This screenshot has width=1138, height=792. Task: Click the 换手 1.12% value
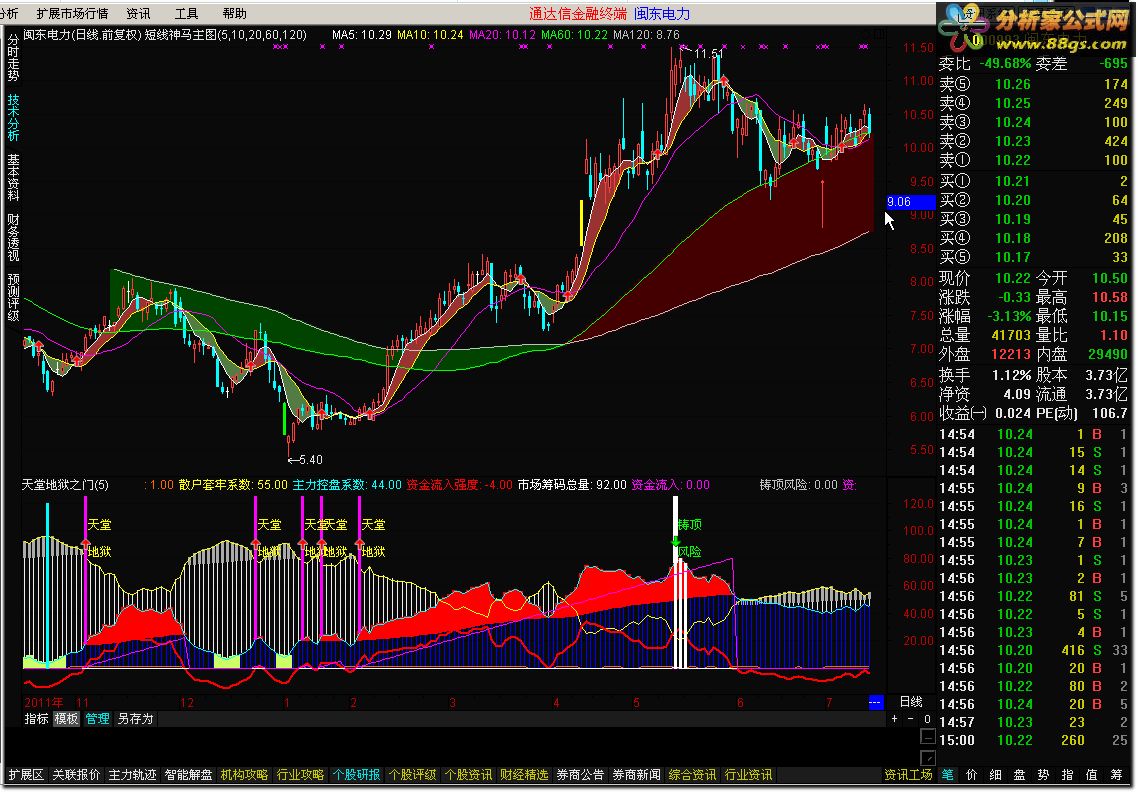click(1011, 375)
